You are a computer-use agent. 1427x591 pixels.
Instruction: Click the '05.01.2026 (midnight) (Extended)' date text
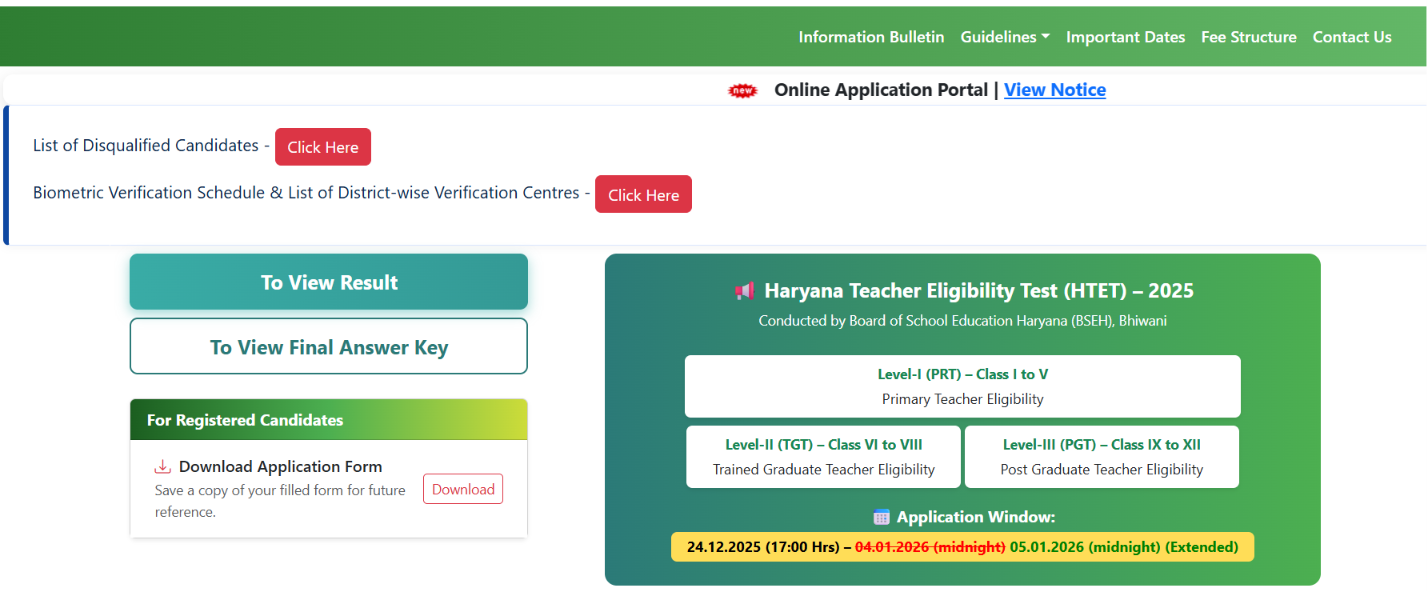[x=1124, y=547]
